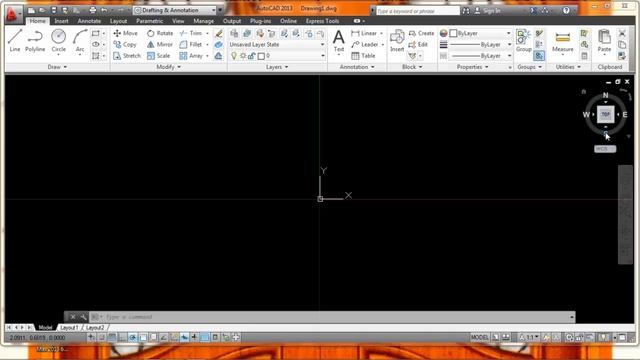The height and width of the screenshot is (360, 640).
Task: Click the Help question mark button
Action: [x=566, y=11]
